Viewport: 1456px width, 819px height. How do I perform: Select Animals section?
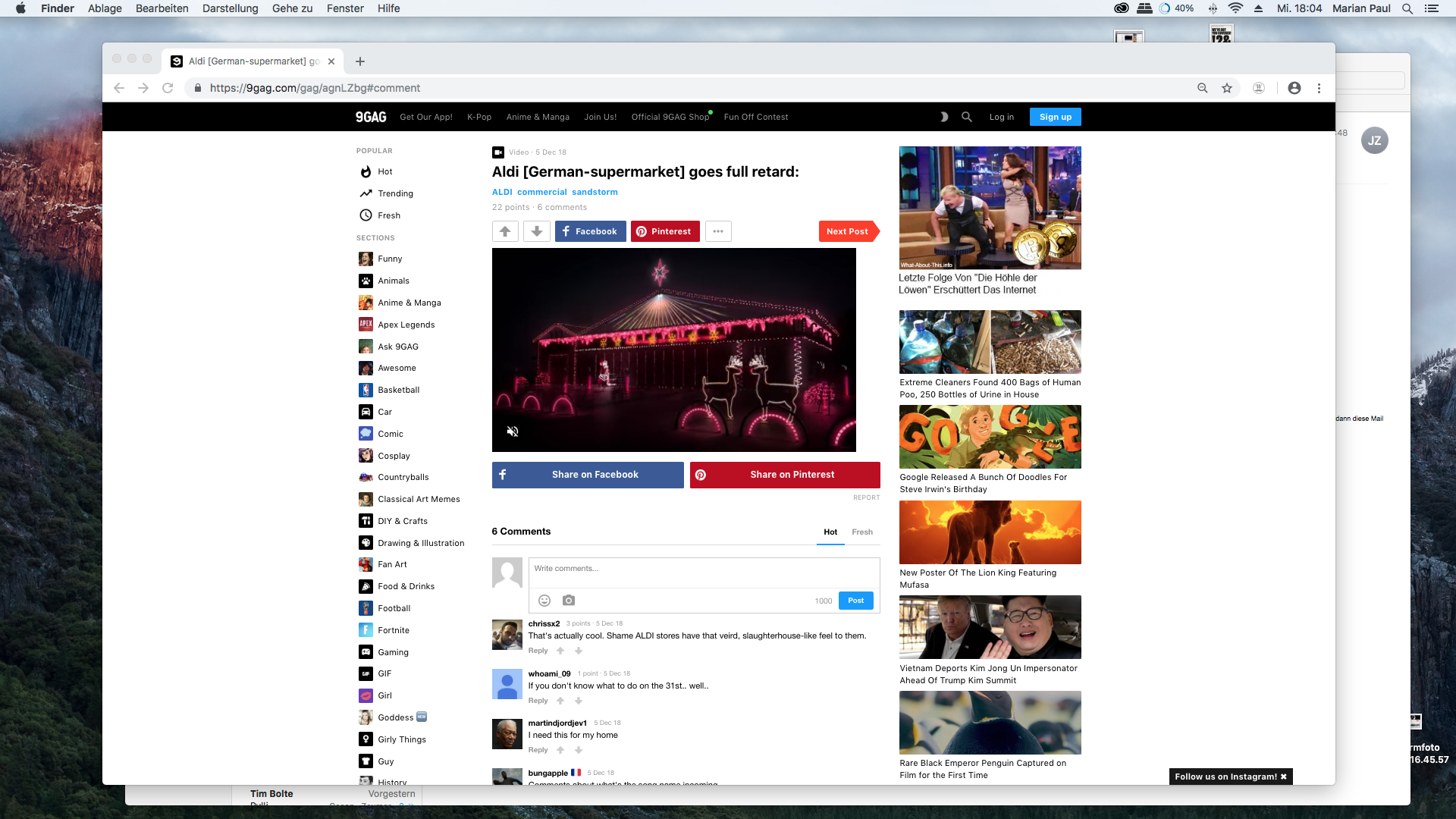coord(394,281)
